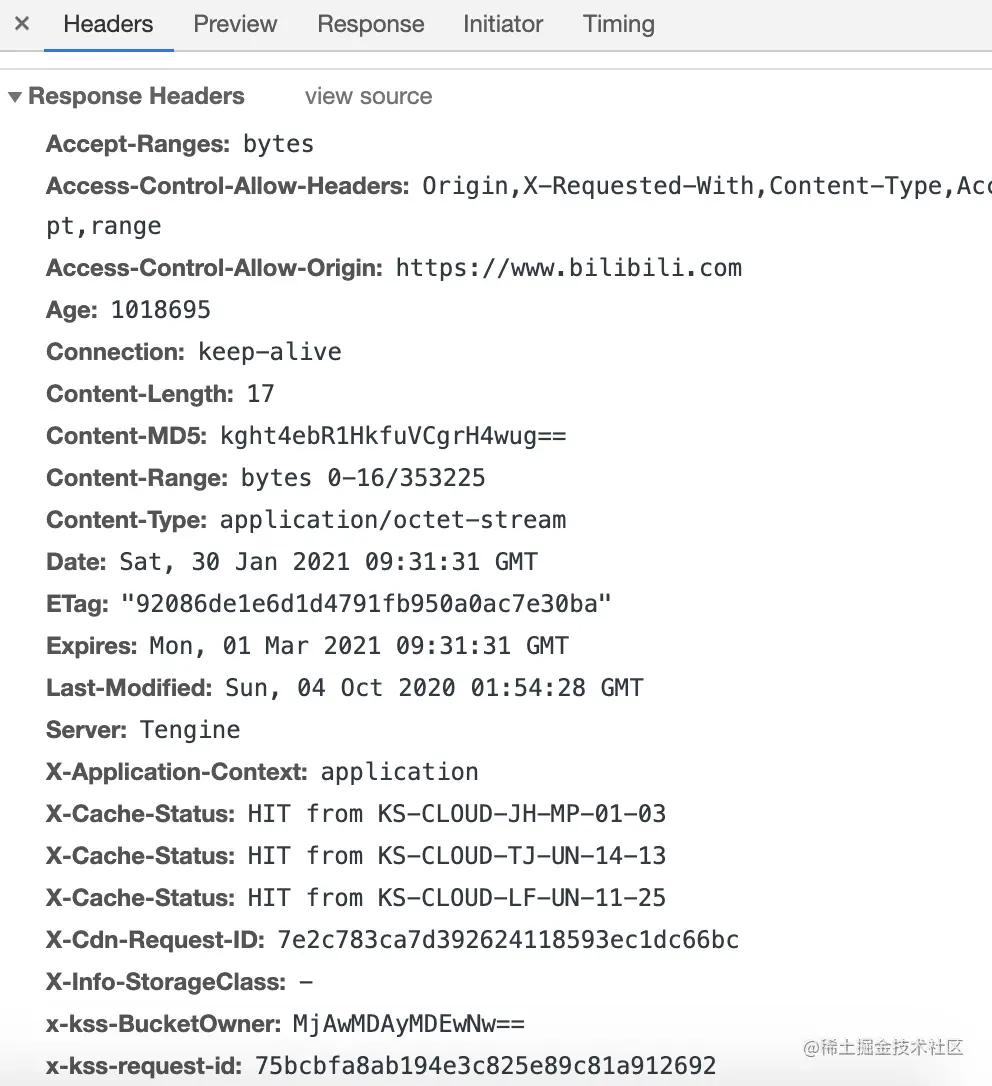Select the x-kss-BucketOwner value

tap(408, 1024)
